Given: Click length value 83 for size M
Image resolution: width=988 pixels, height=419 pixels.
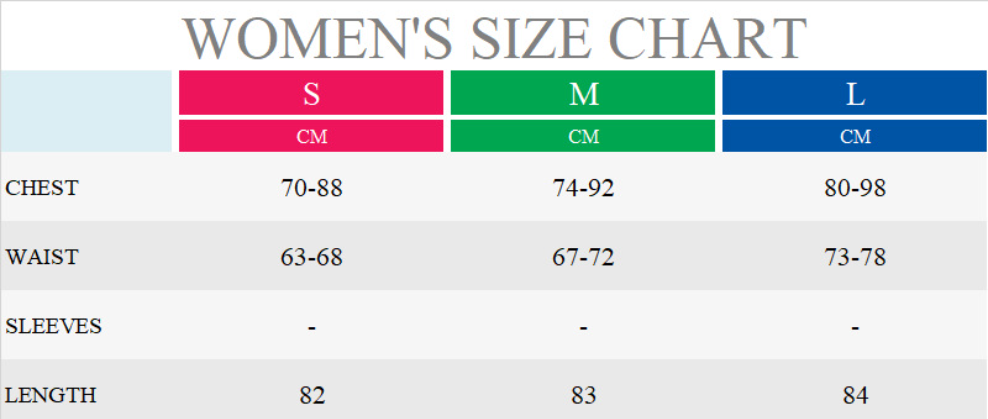Looking at the screenshot, I should point(583,395).
